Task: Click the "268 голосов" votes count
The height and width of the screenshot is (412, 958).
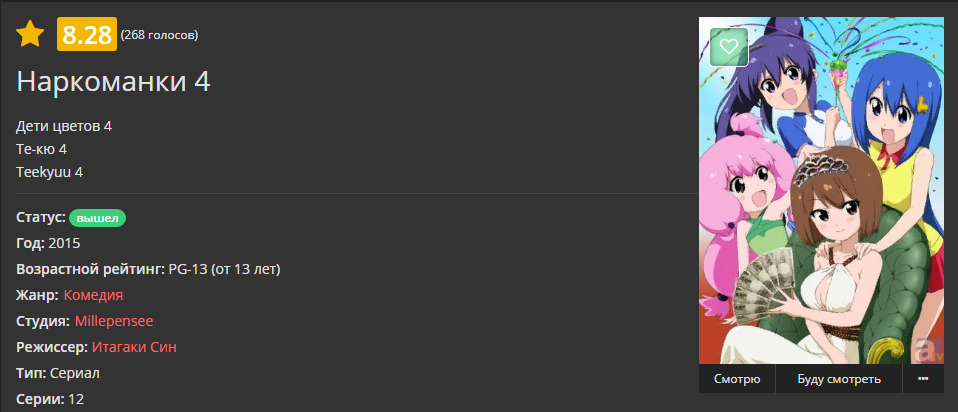Action: (159, 36)
